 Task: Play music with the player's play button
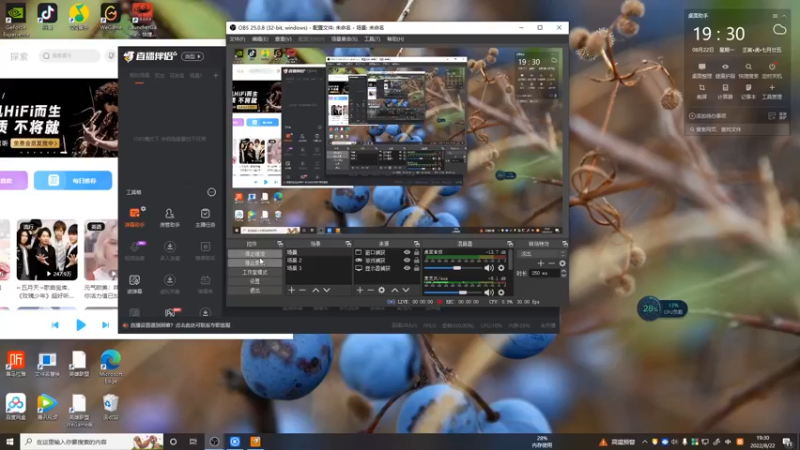(81, 325)
